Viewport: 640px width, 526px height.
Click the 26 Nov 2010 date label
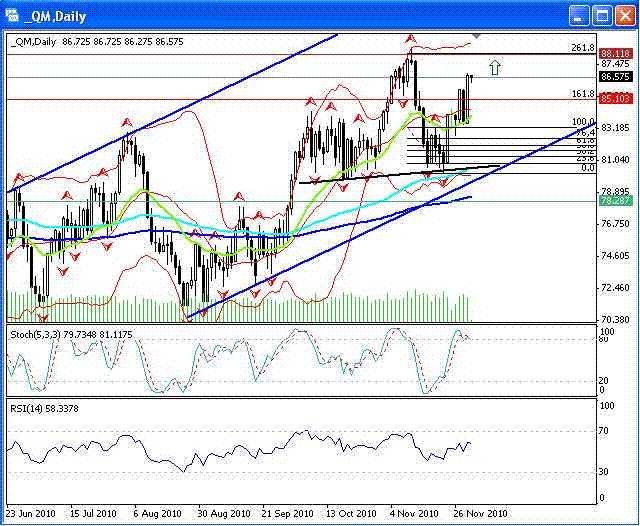480,513
